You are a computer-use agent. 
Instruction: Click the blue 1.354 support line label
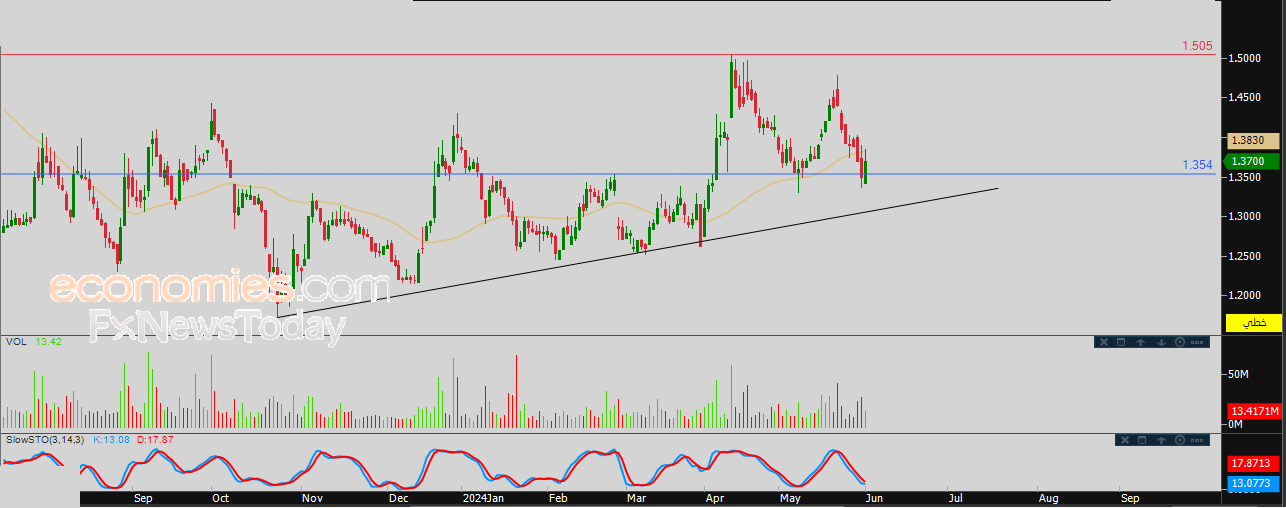click(1198, 165)
